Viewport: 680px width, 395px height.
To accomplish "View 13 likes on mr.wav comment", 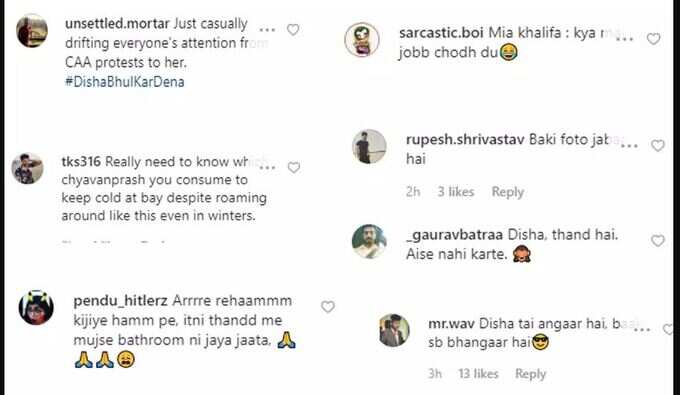I will [478, 373].
